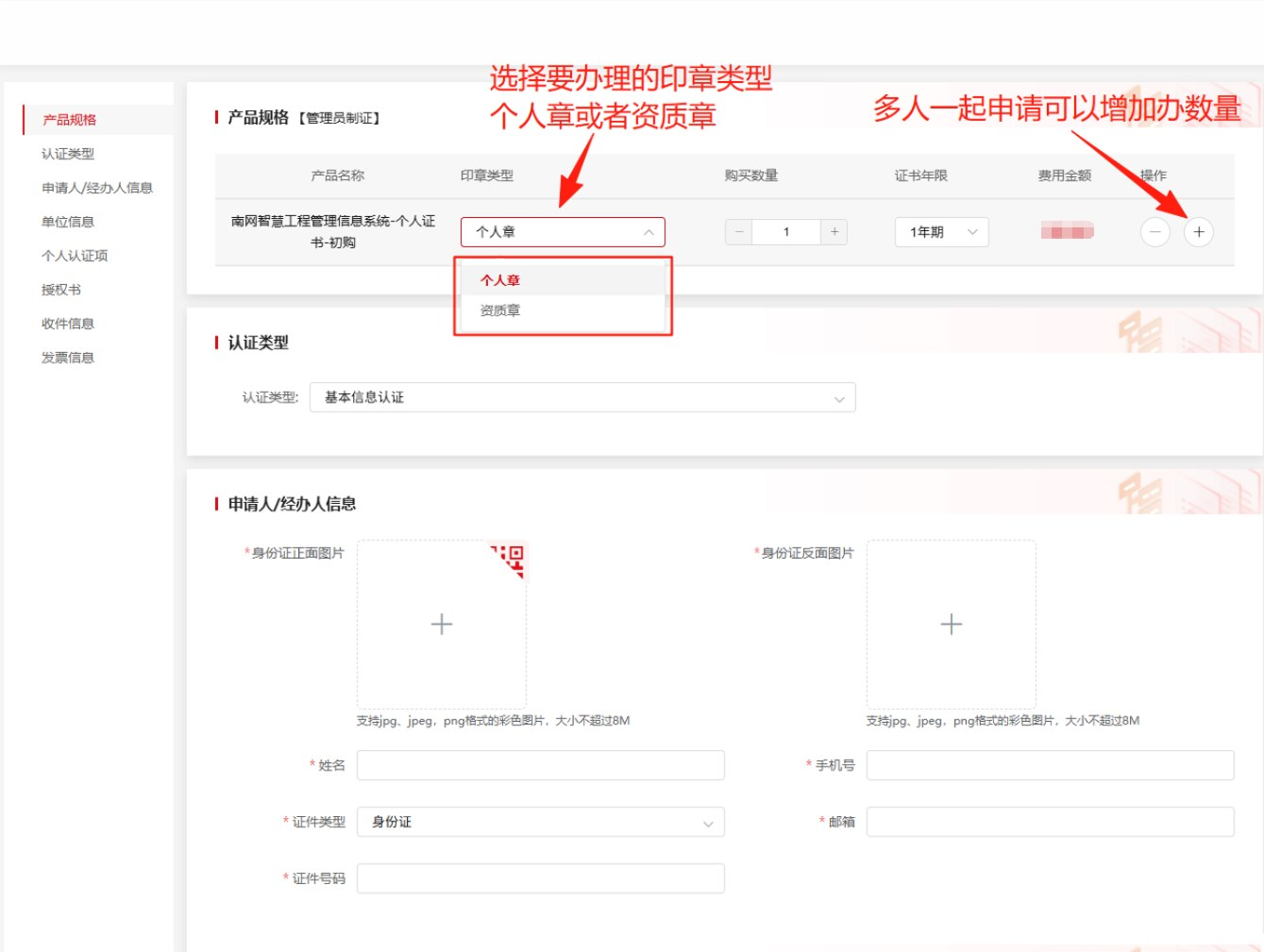The image size is (1264, 952).
Task: Open 授权书 section from sidebar
Action: pyautogui.click(x=60, y=290)
